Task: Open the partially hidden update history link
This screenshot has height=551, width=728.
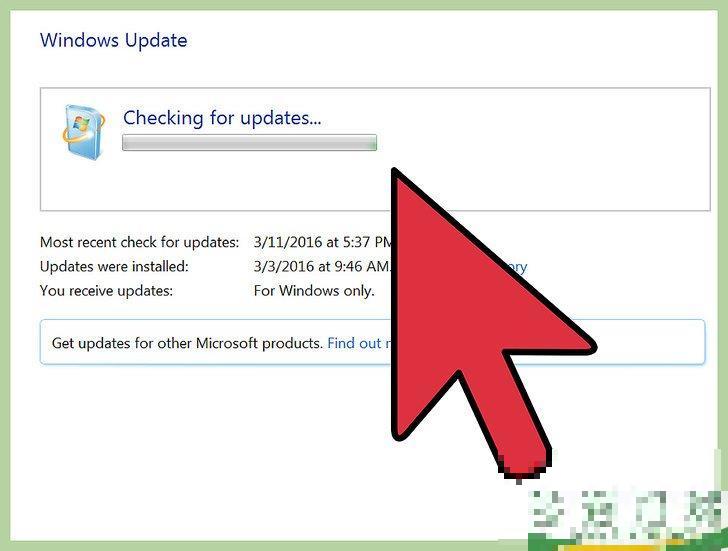Action: click(516, 267)
